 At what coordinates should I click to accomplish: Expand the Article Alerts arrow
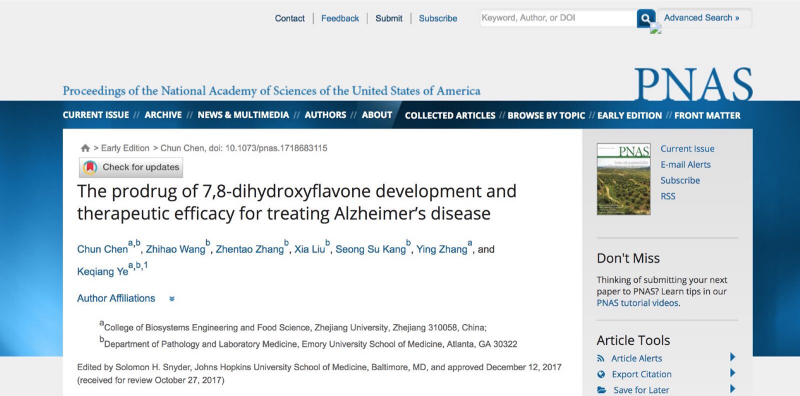733,357
